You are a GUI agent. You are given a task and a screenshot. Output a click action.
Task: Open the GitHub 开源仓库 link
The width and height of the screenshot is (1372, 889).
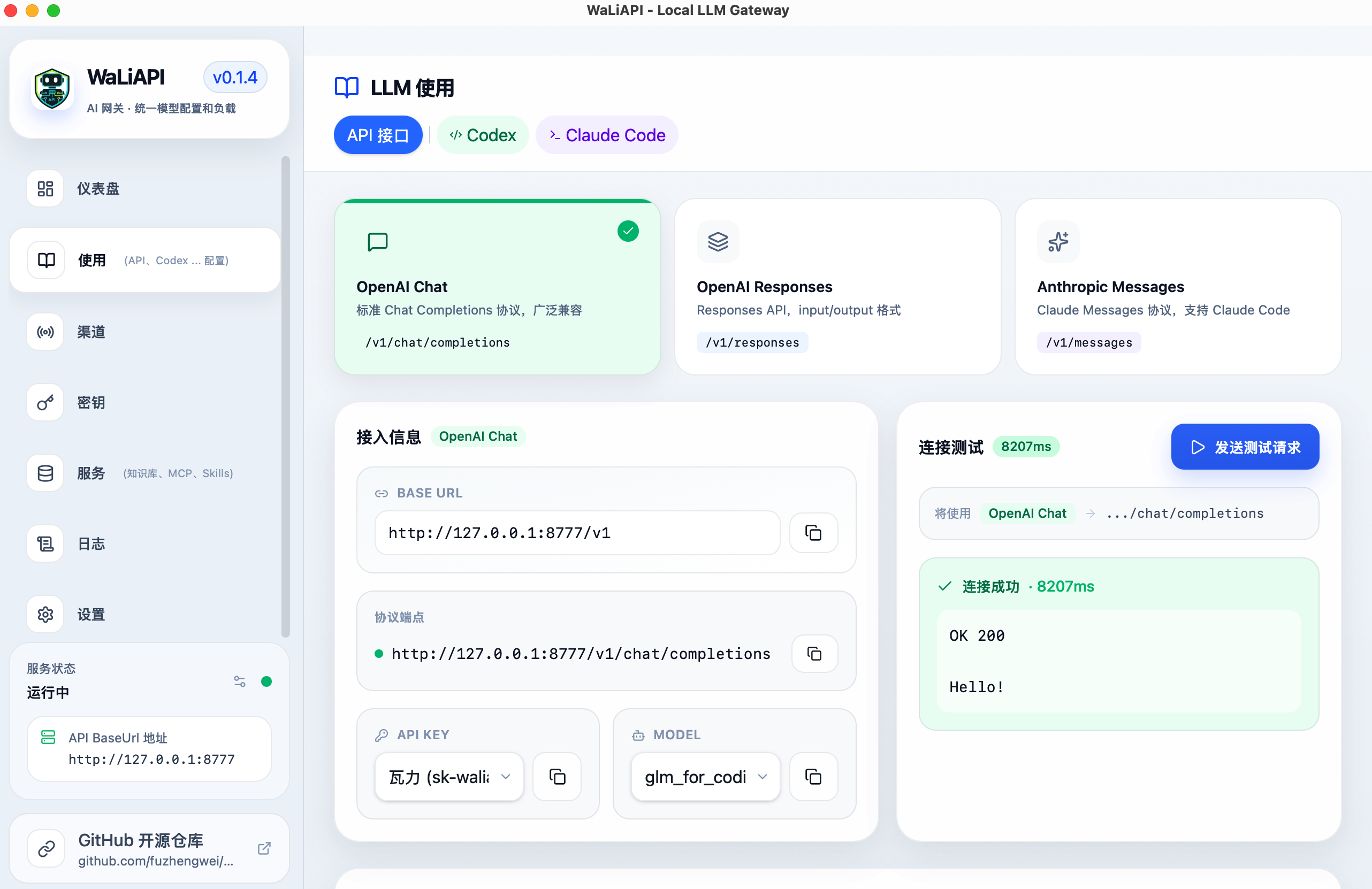click(149, 849)
